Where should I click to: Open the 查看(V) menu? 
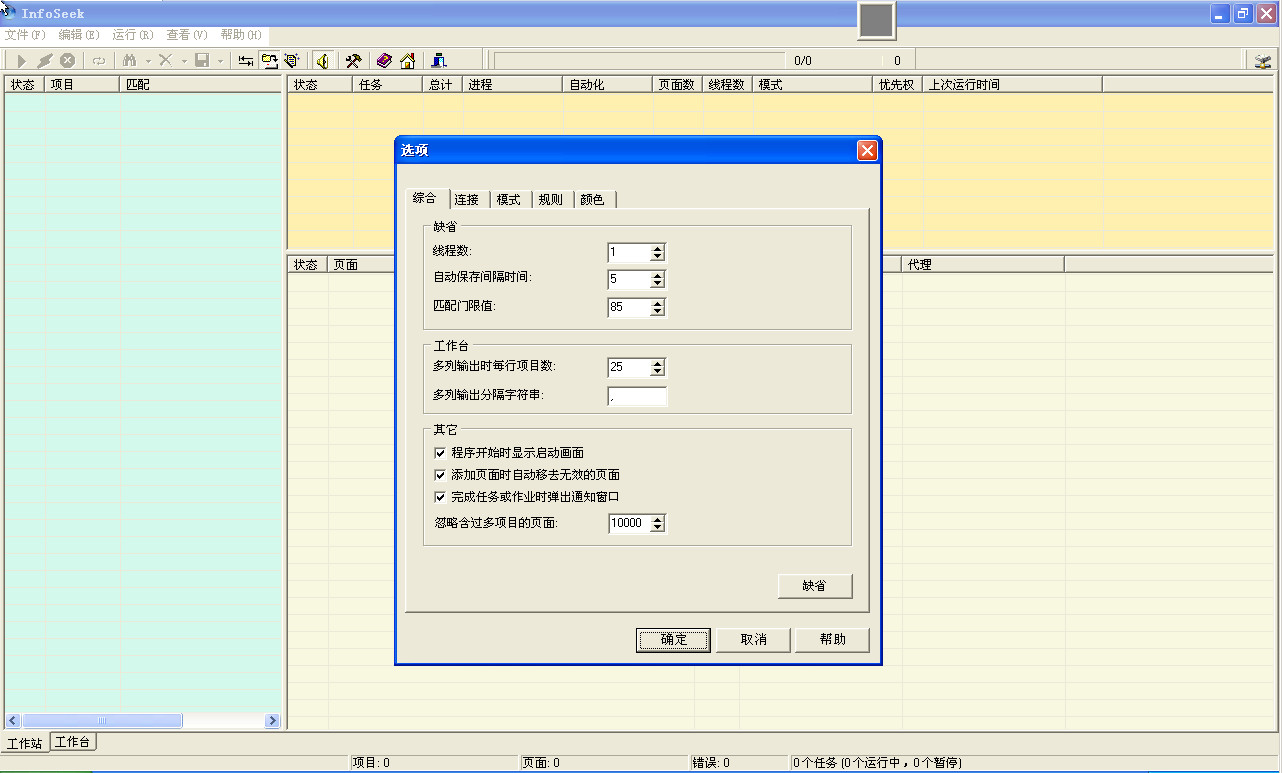[x=187, y=34]
